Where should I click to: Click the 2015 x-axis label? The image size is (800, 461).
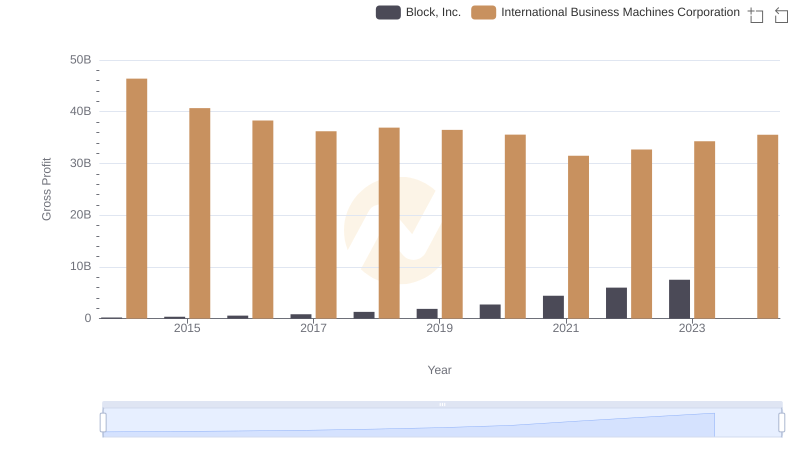[187, 328]
